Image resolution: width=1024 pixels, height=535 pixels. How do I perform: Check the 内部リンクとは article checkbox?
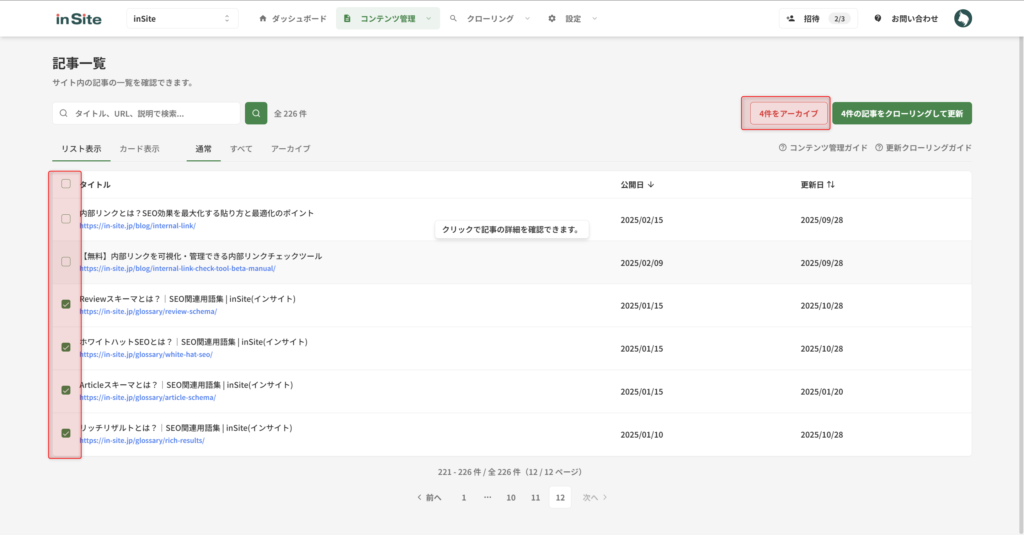66,219
